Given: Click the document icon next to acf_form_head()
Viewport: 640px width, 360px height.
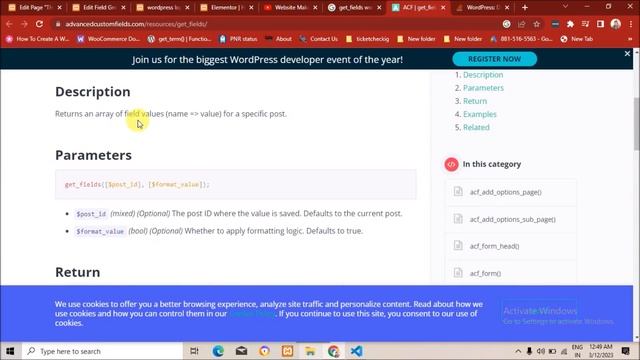Looking at the screenshot, I should pos(458,245).
